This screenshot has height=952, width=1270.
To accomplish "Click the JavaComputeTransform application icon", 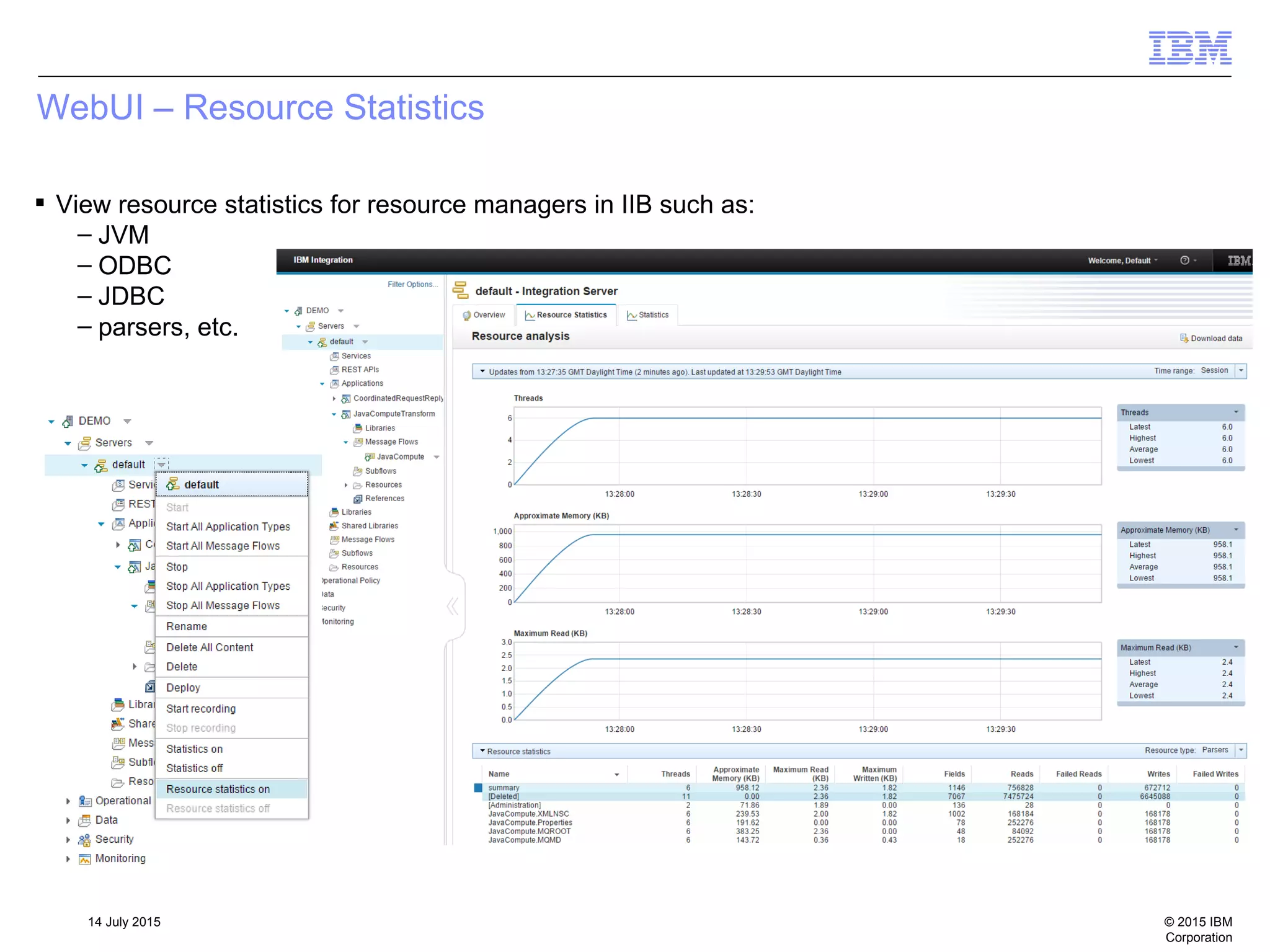I will [x=346, y=414].
